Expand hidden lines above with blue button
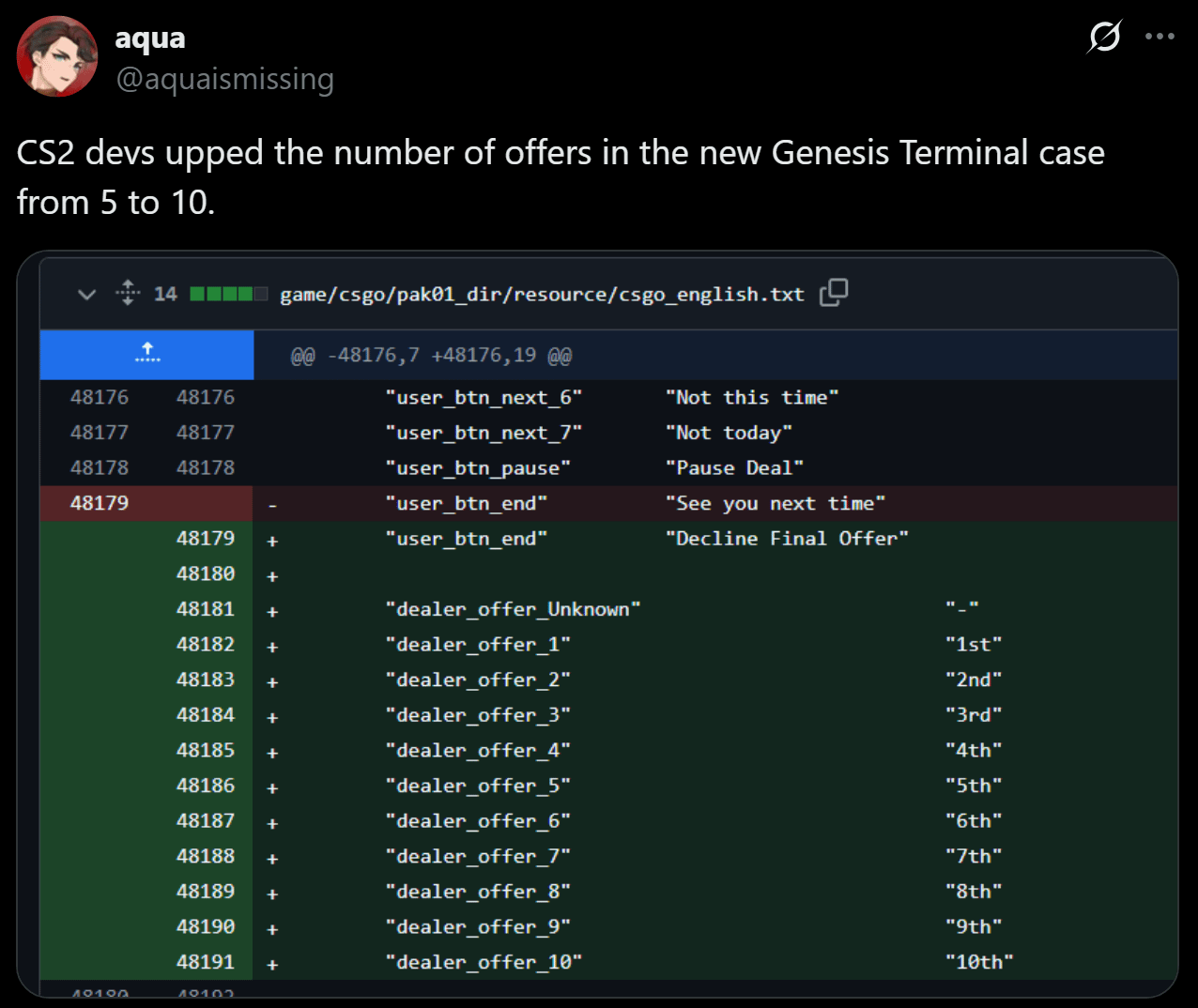This screenshot has height=1008, width=1198. point(146,355)
